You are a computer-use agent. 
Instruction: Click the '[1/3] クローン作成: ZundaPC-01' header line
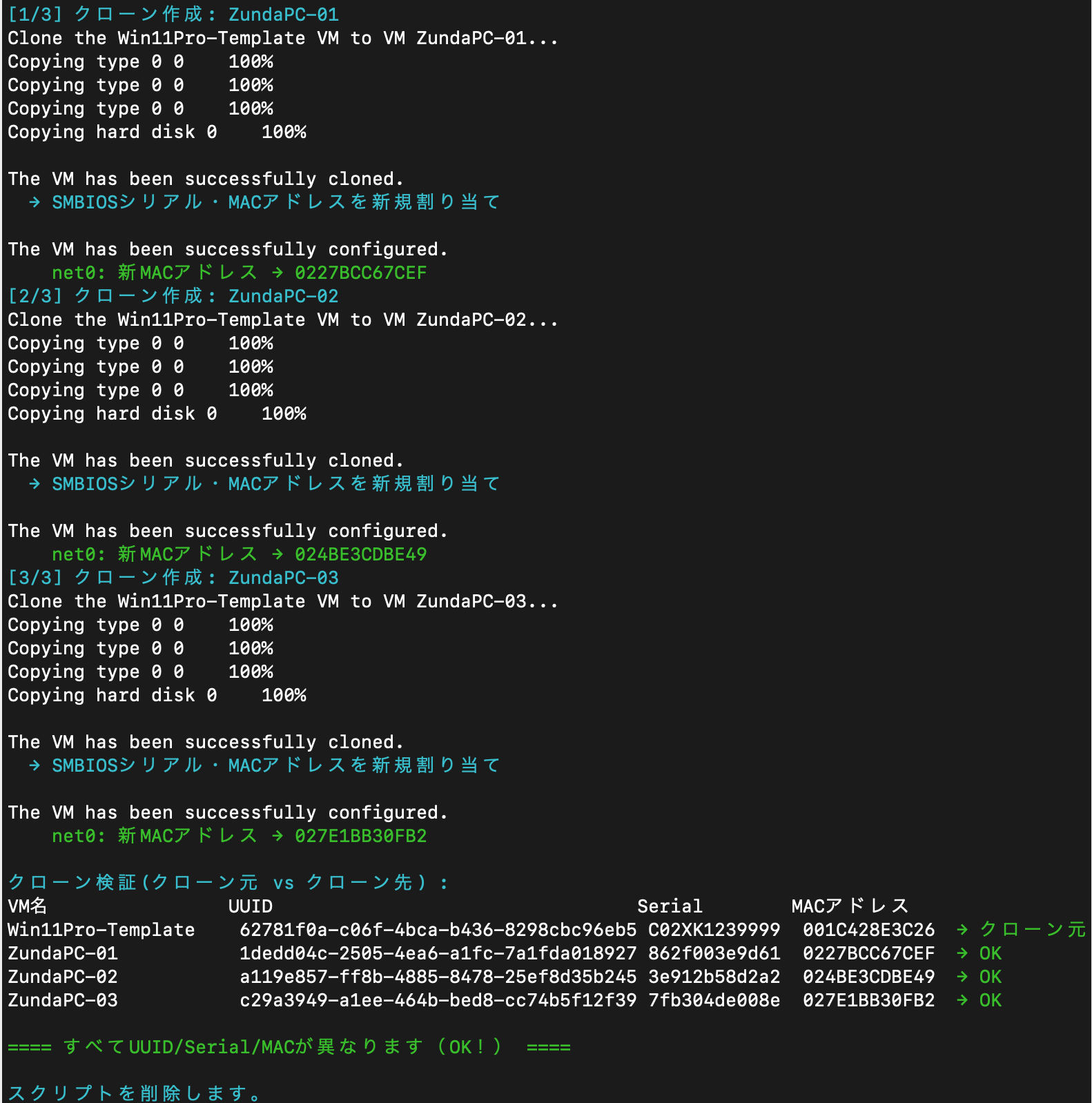(x=173, y=14)
